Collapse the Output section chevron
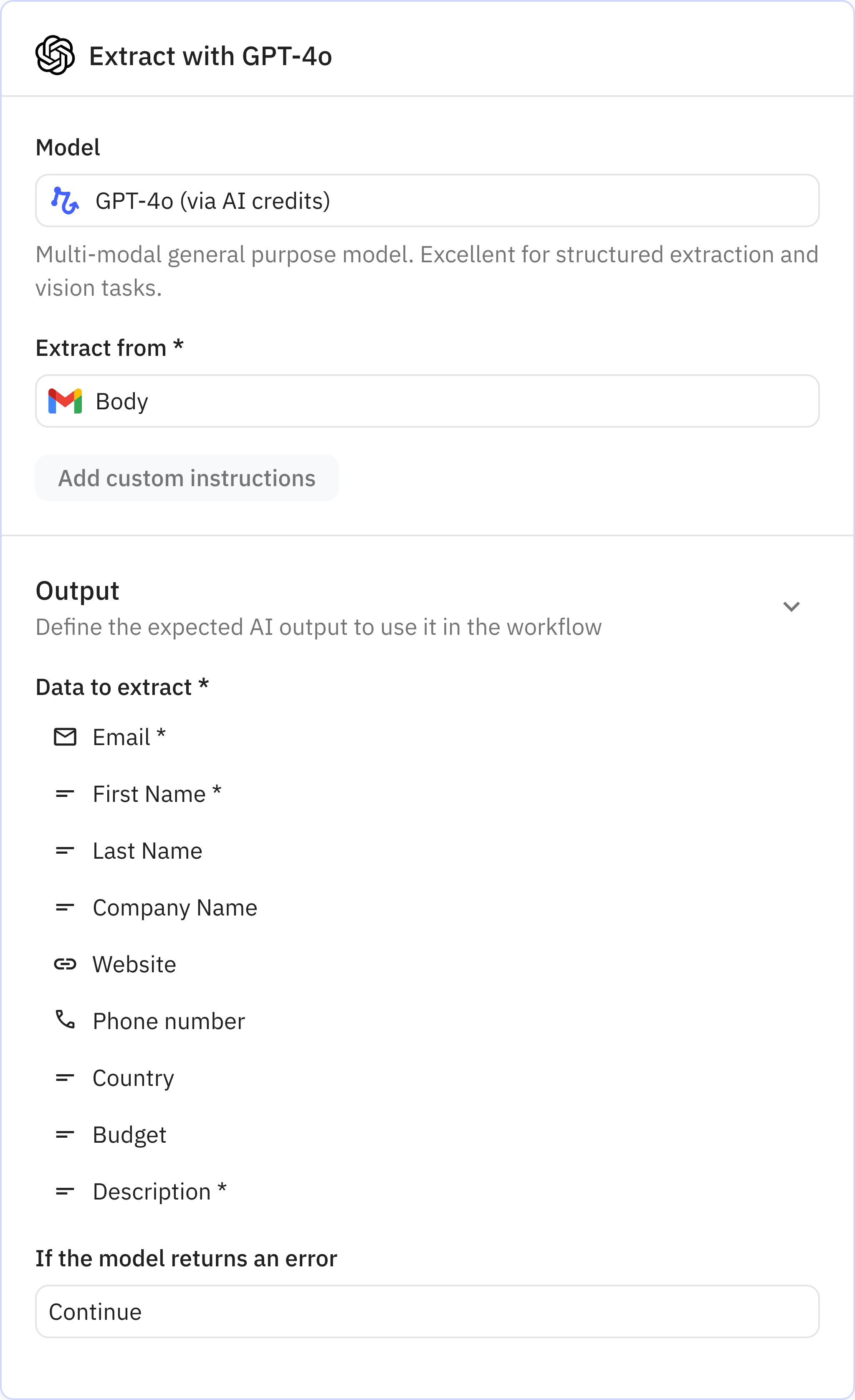The image size is (855, 1400). click(x=791, y=607)
